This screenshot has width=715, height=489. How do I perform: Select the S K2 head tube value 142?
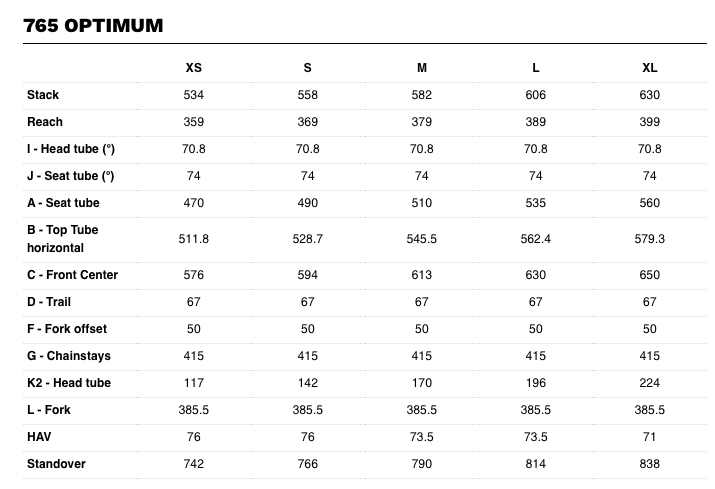coord(307,383)
